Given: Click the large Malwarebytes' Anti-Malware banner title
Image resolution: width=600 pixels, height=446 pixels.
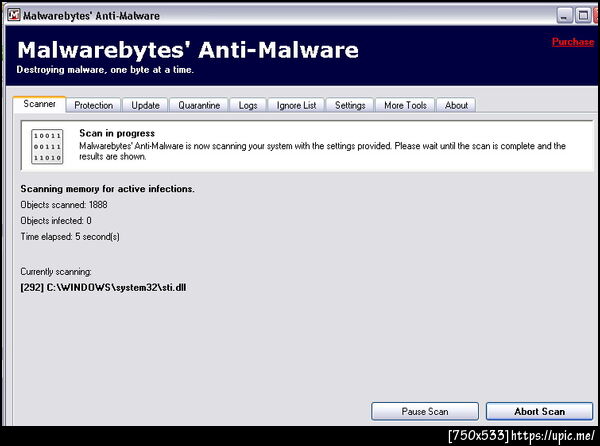Looking at the screenshot, I should (x=188, y=50).
